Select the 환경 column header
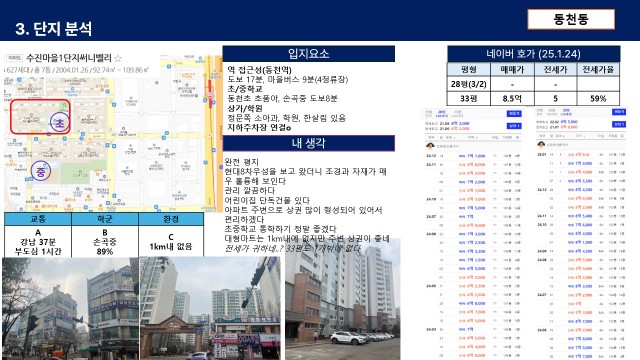This screenshot has width=640, height=360. coord(171,219)
